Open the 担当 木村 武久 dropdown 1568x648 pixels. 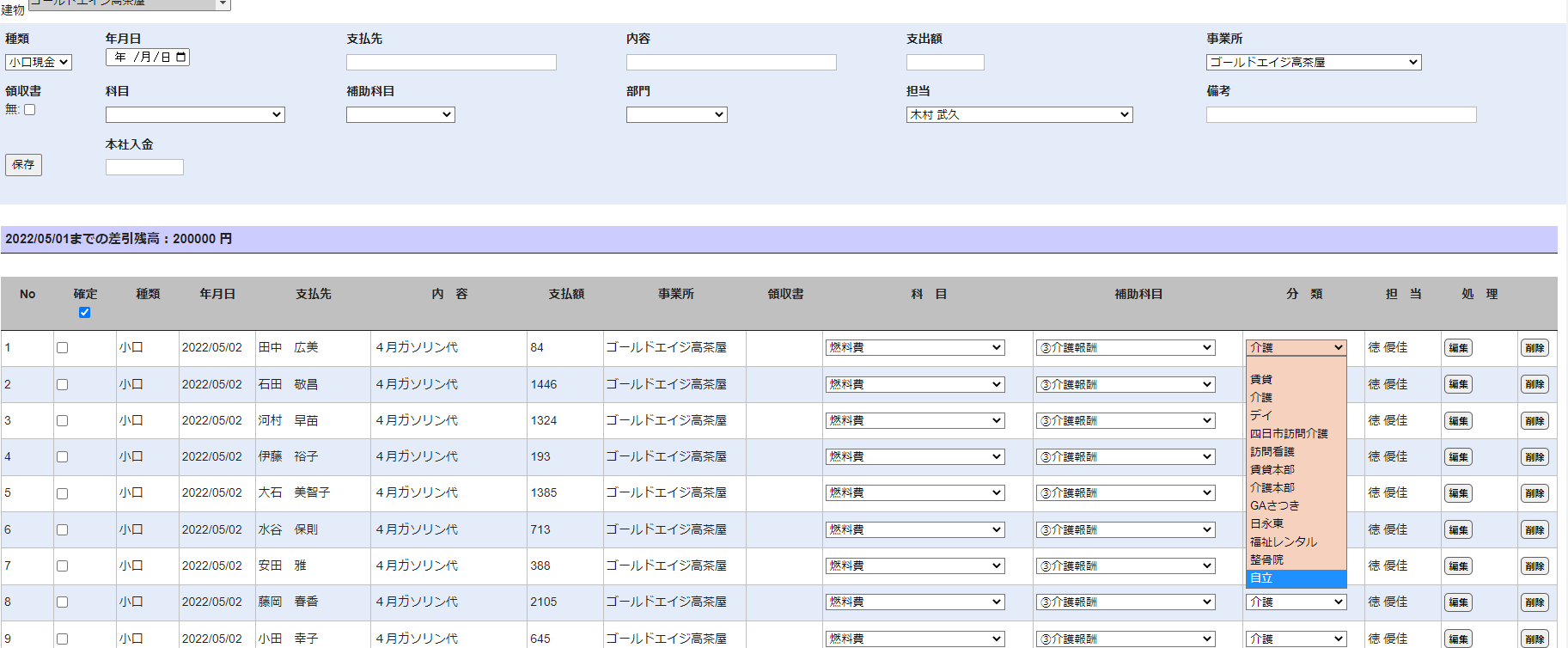1019,115
